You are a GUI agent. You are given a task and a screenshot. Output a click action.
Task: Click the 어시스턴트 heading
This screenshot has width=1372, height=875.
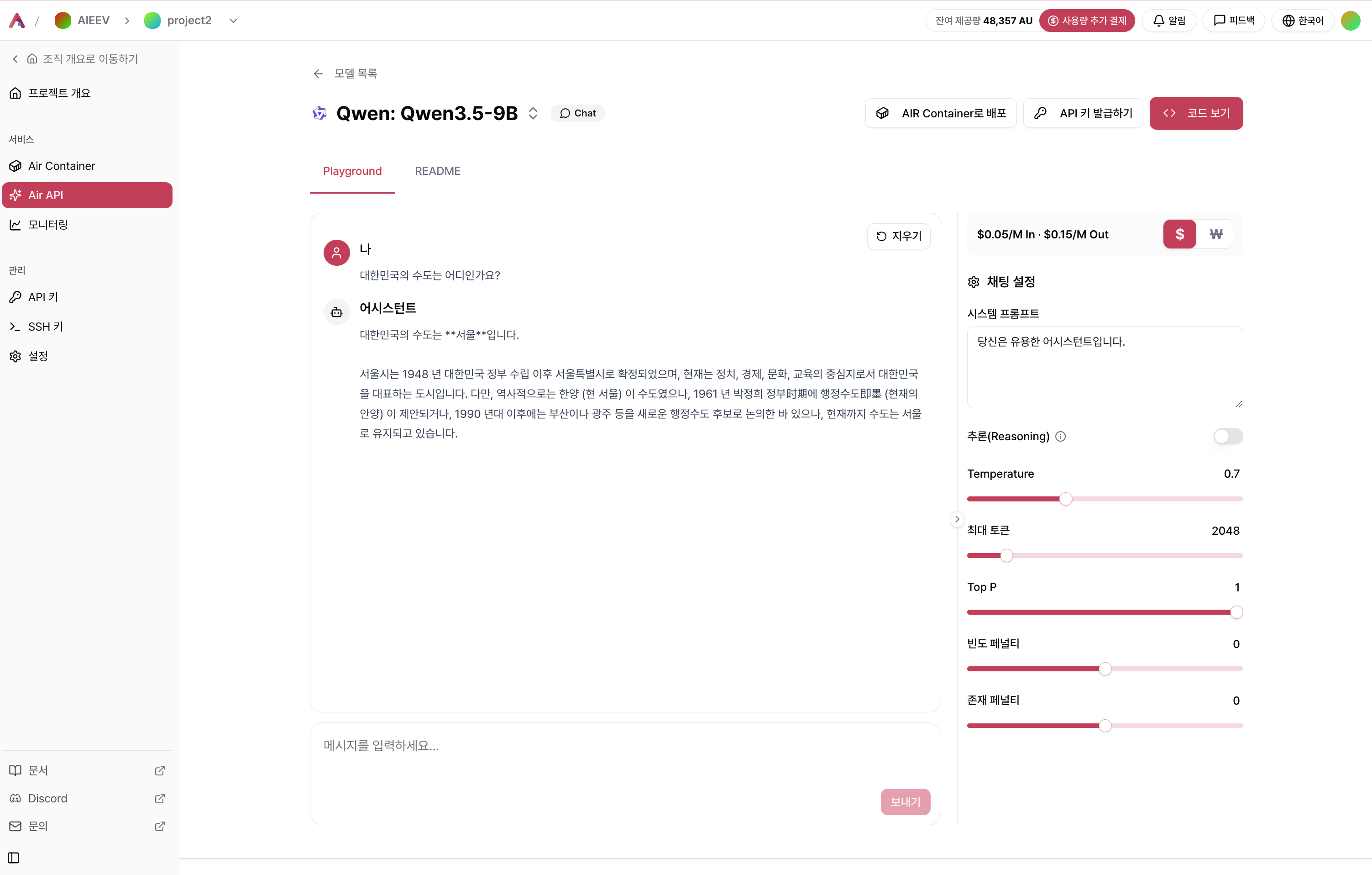point(388,308)
